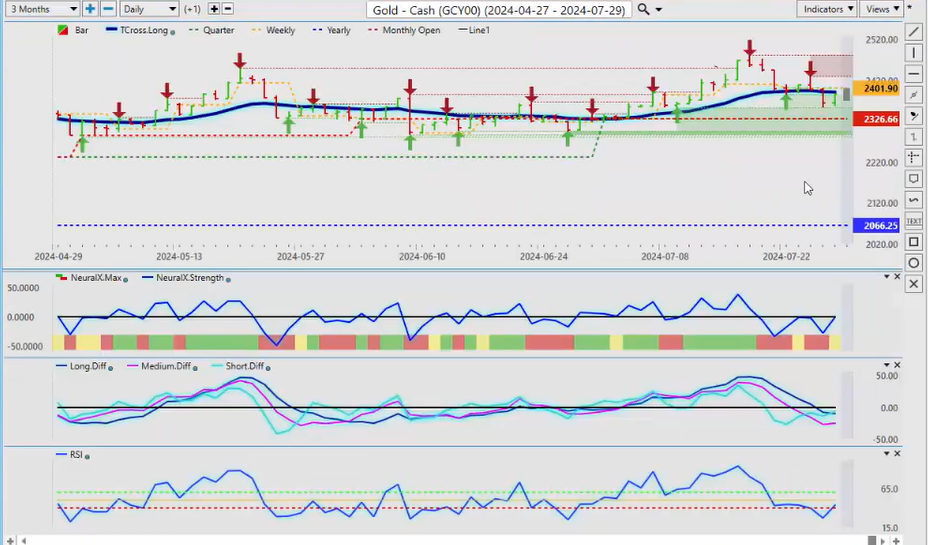Screen dimensions: 928x545
Task: Open the Indicators menu
Action: point(828,9)
